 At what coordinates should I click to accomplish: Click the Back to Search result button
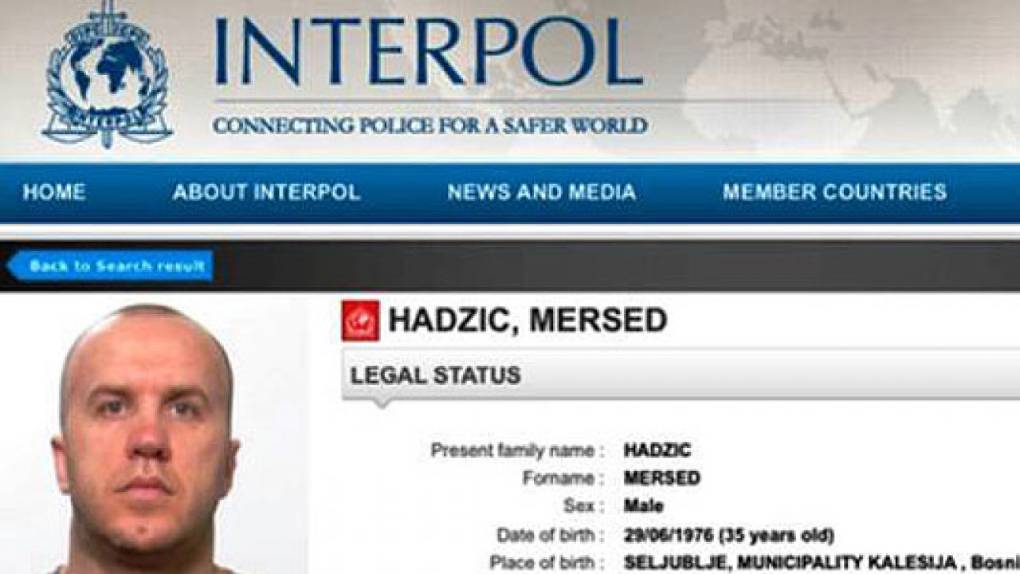(x=110, y=266)
